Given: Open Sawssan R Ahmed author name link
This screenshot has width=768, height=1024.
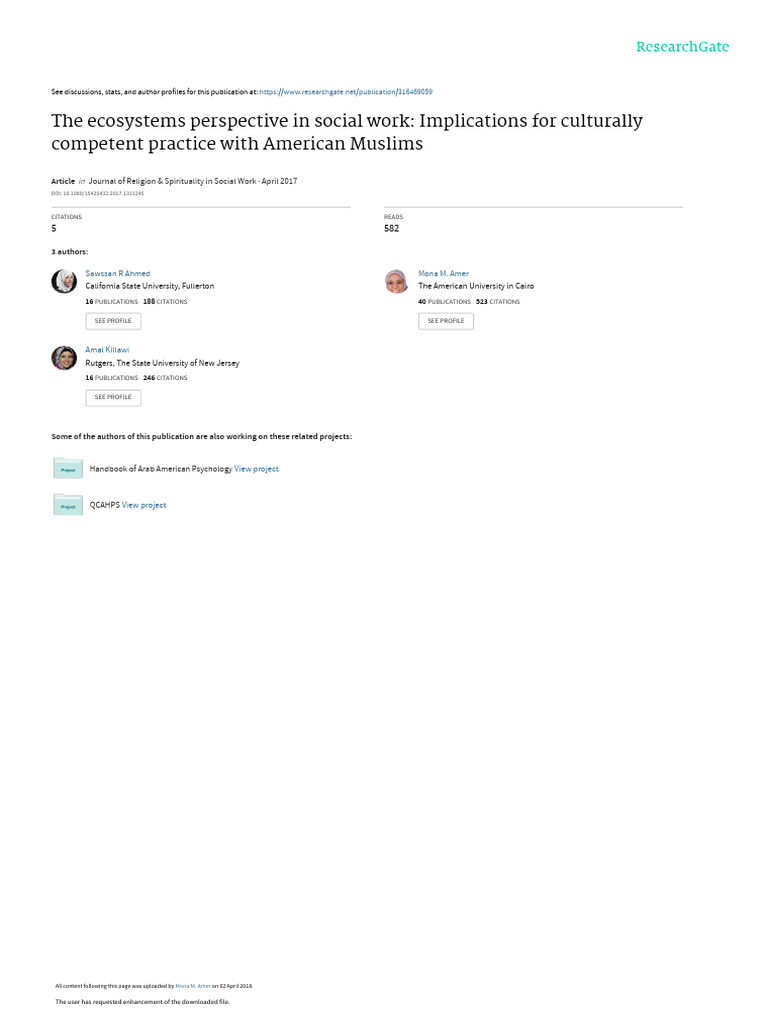Looking at the screenshot, I should (x=117, y=273).
